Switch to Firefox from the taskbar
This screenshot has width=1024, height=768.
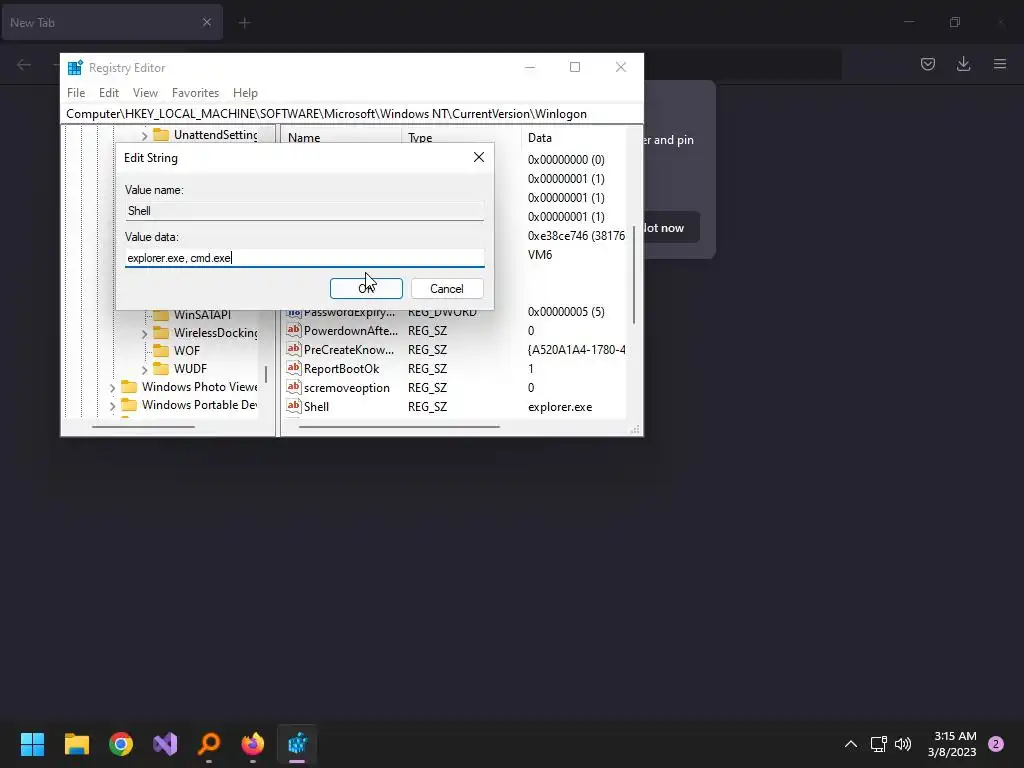[253, 744]
